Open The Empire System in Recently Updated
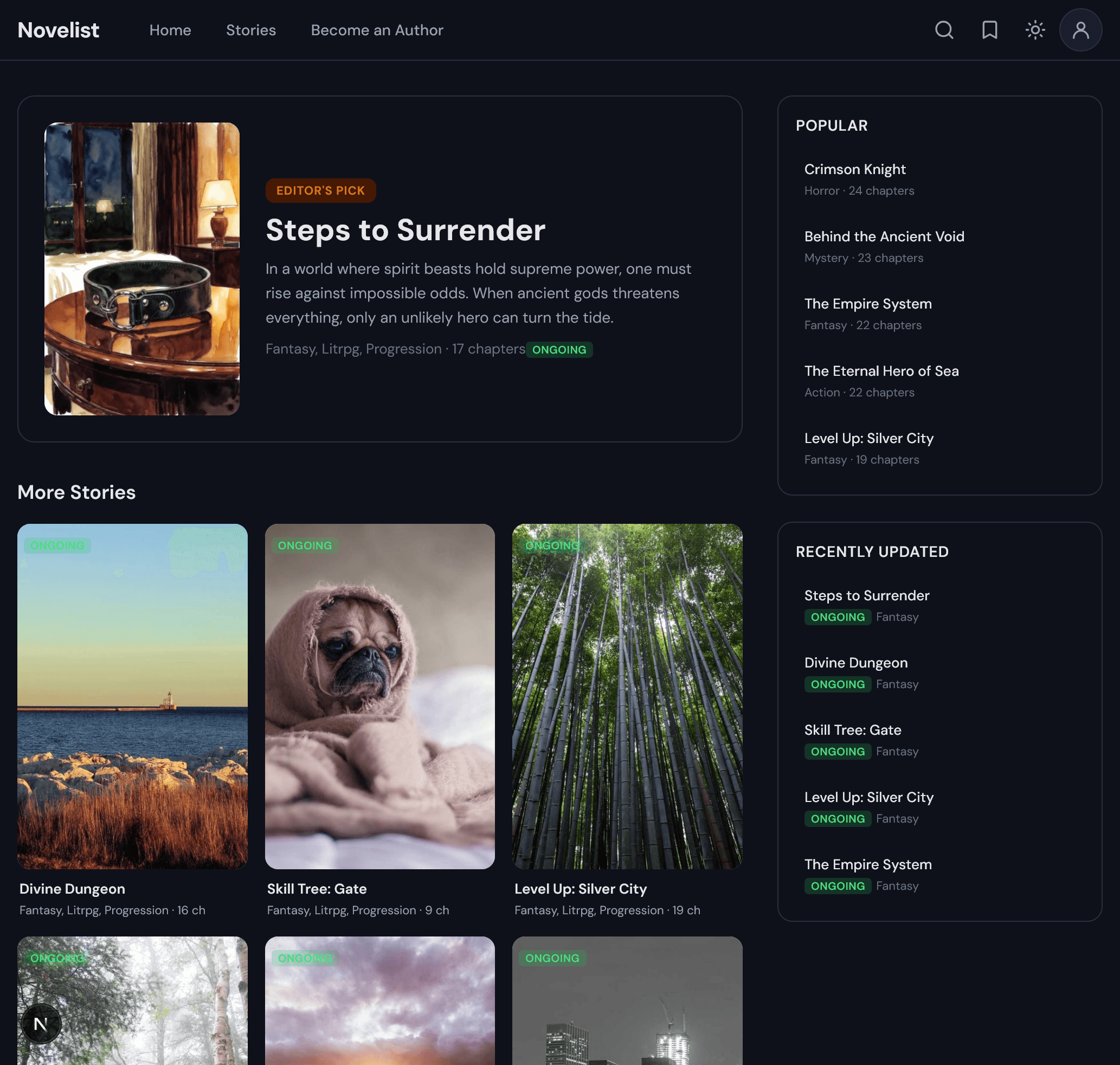This screenshot has width=1120, height=1065. (867, 864)
